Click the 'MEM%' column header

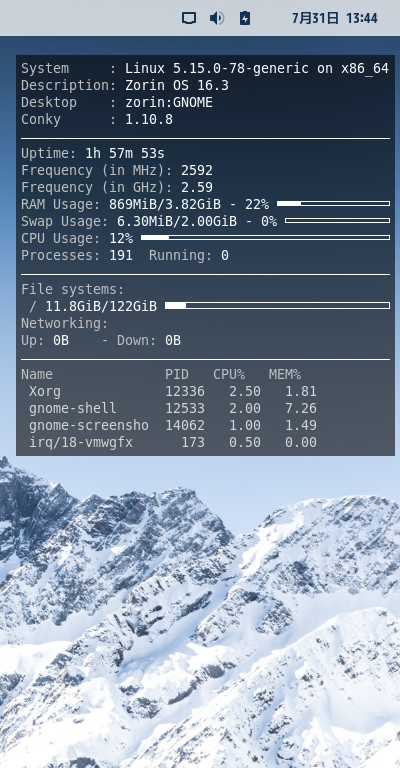285,375
